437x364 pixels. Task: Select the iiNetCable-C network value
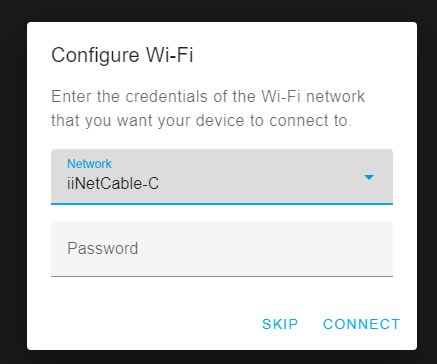[x=113, y=184]
